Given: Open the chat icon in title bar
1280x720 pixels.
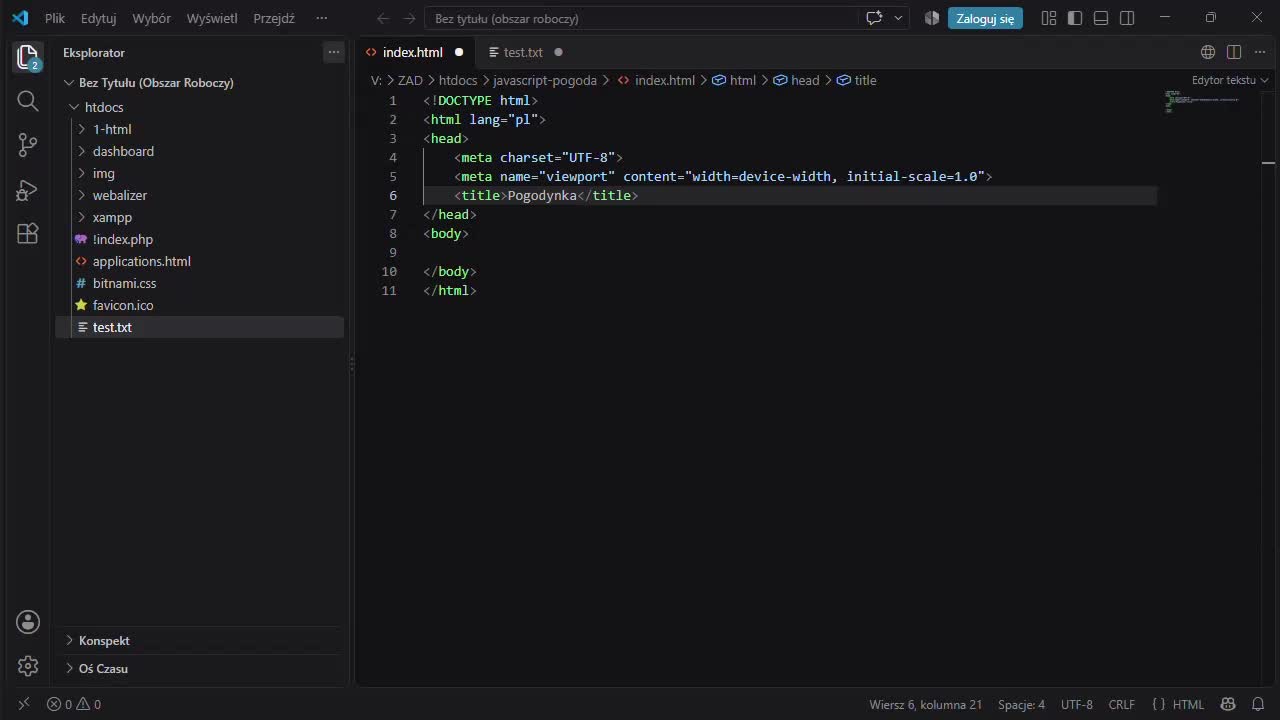Looking at the screenshot, I should (x=875, y=18).
